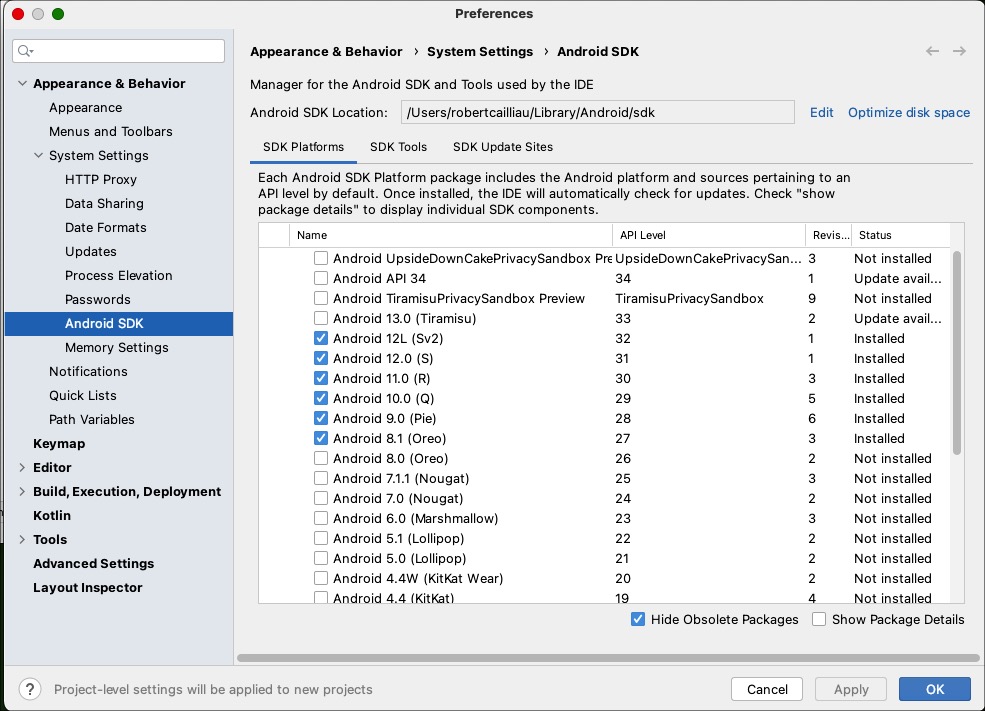Click System Settings in the breadcrumb
The width and height of the screenshot is (985, 711).
click(x=480, y=52)
